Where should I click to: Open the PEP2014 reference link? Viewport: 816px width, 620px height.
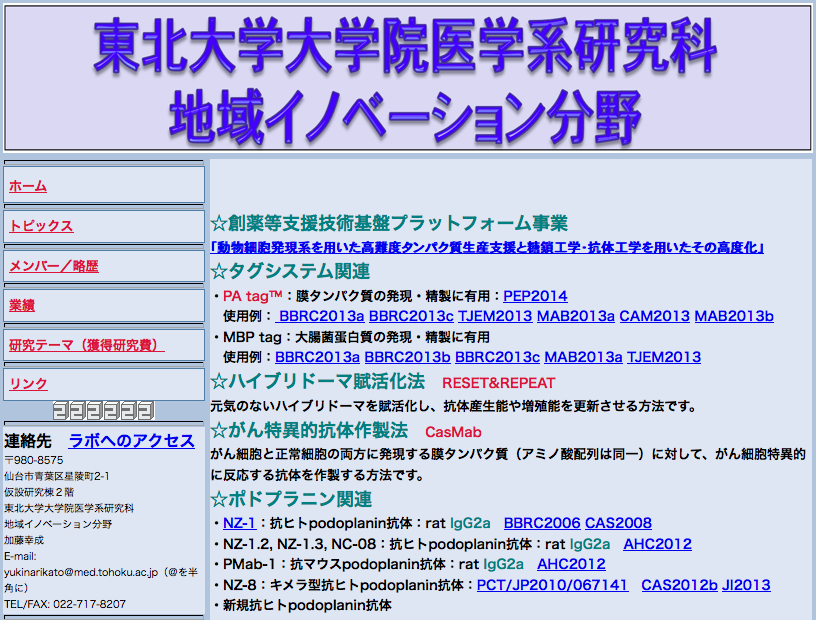(x=535, y=296)
